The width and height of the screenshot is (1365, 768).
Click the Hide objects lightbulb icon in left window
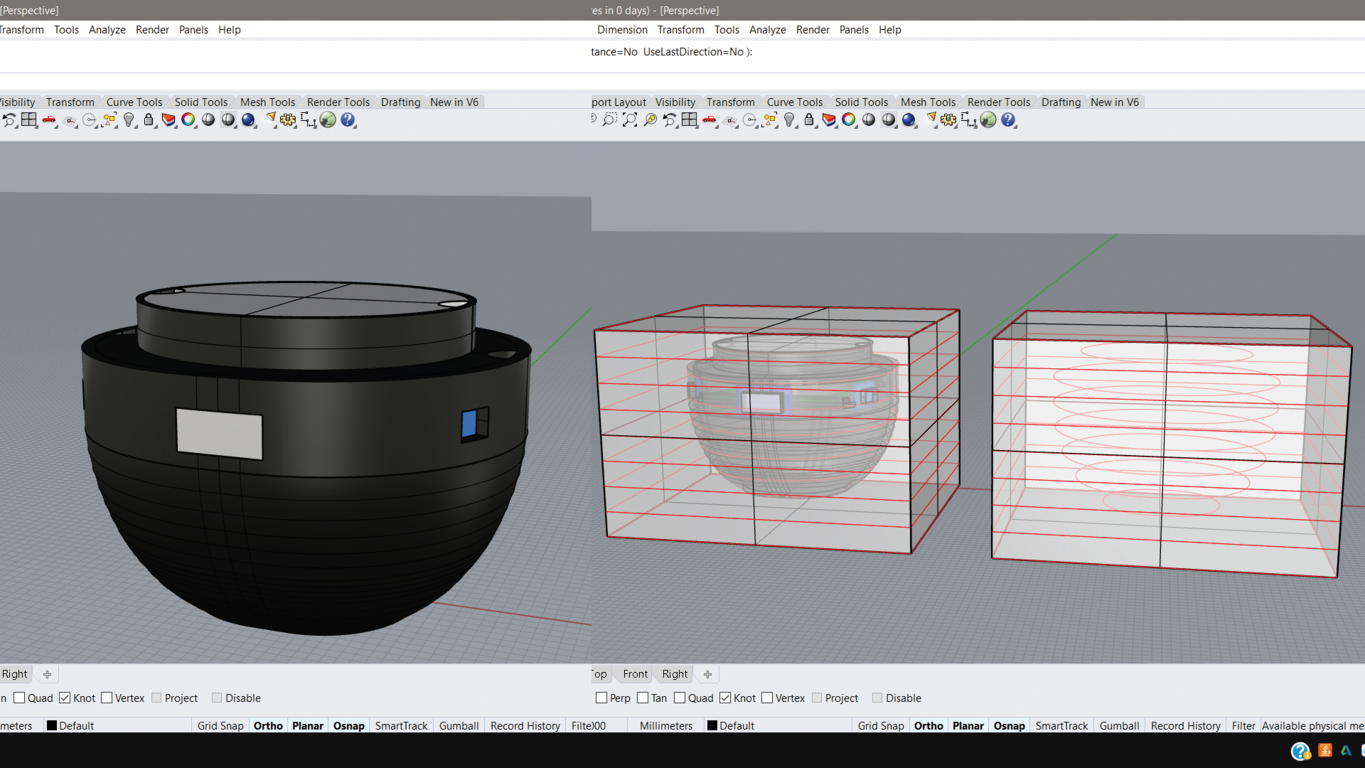click(129, 120)
